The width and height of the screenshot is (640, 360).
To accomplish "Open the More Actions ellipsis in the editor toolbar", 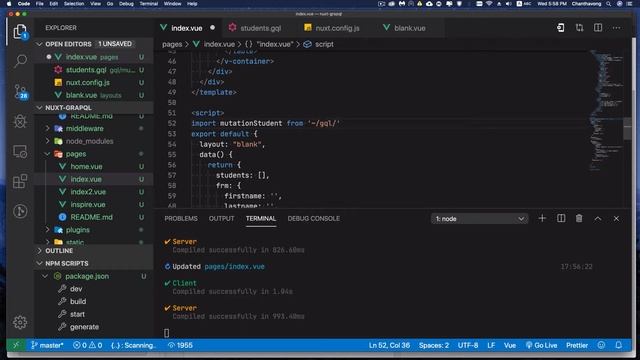I will coord(616,28).
